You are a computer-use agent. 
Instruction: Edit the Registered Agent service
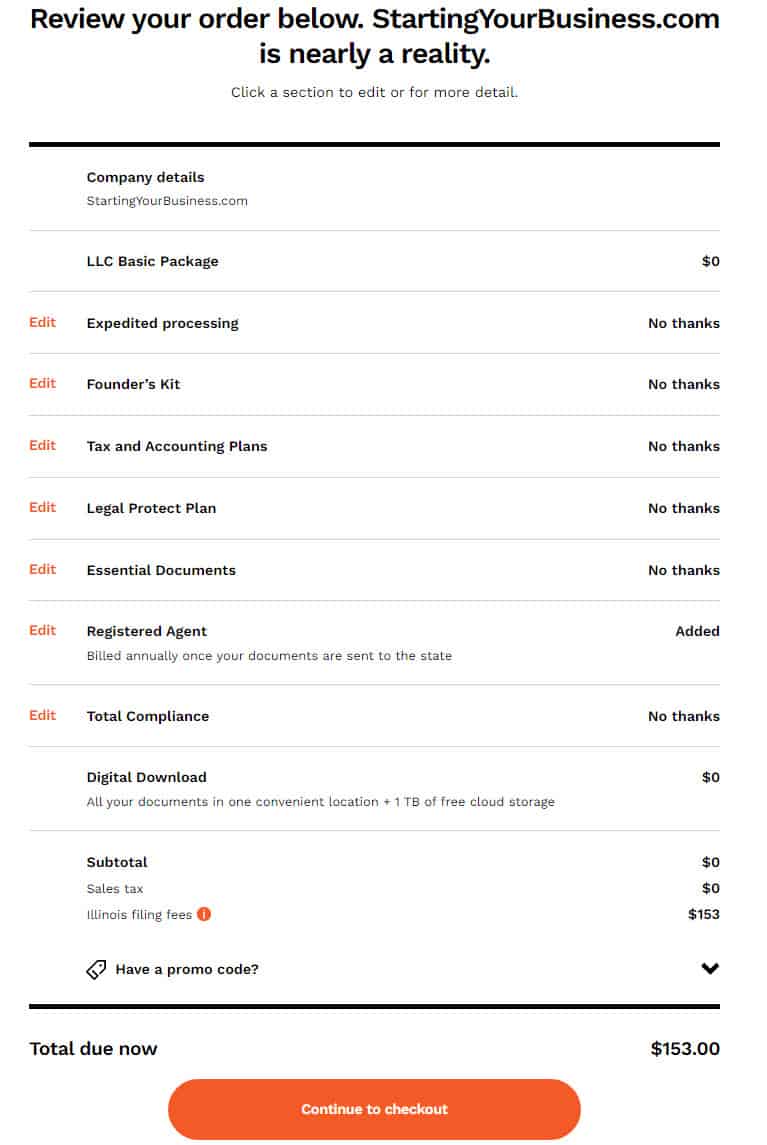(41, 630)
